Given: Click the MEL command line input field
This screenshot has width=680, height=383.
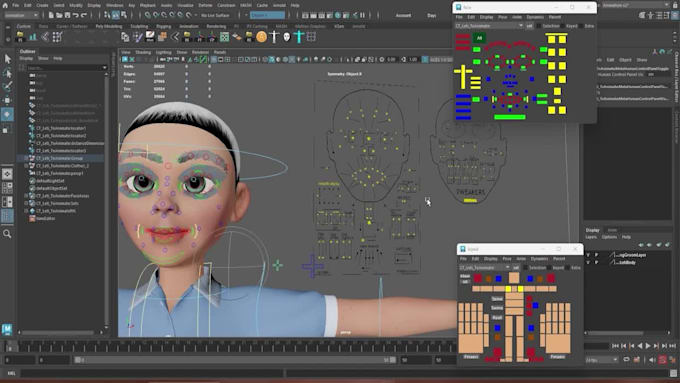Looking at the screenshot, I should [152, 373].
